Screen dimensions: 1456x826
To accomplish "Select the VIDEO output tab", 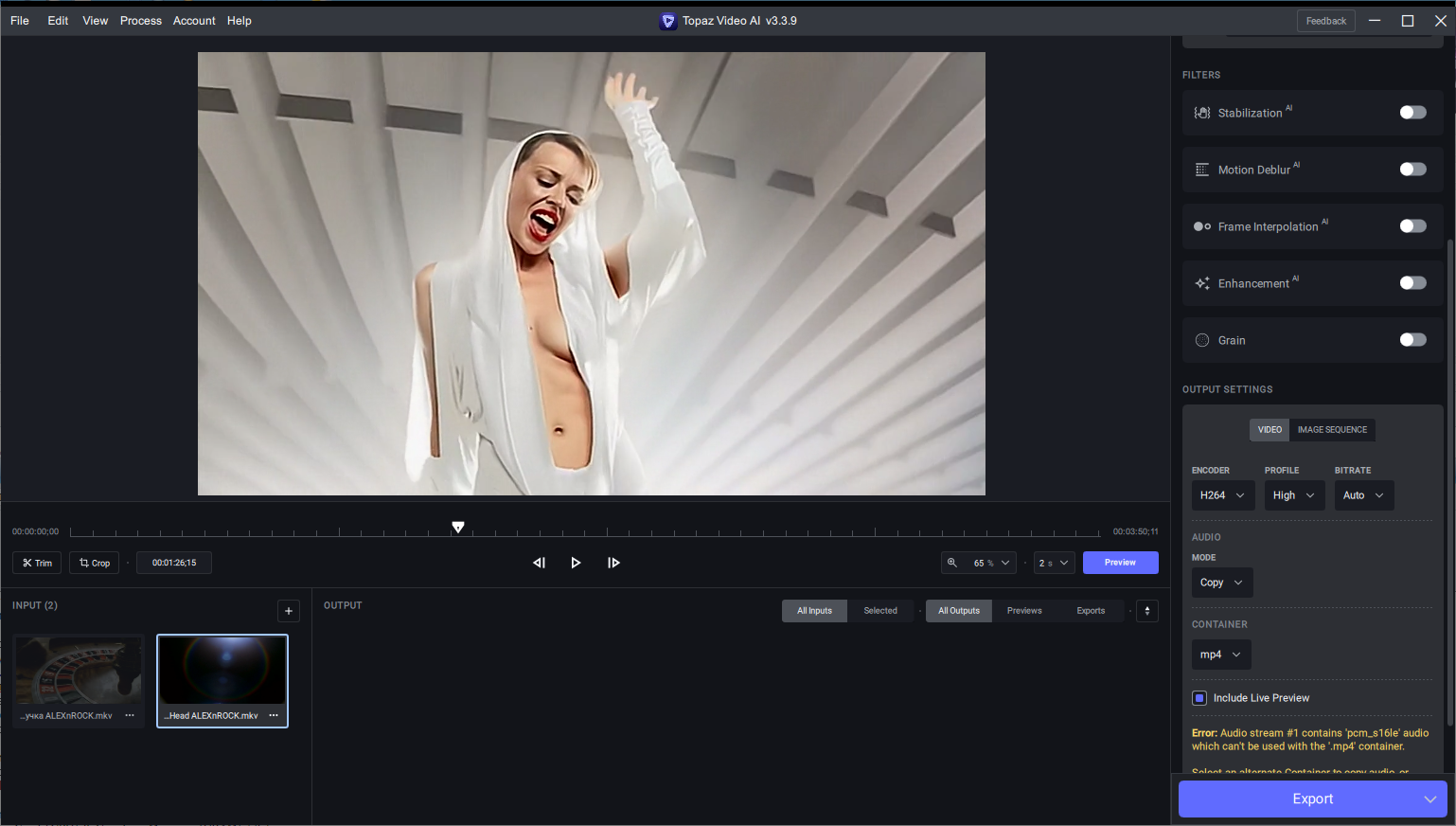I will click(x=1270, y=430).
